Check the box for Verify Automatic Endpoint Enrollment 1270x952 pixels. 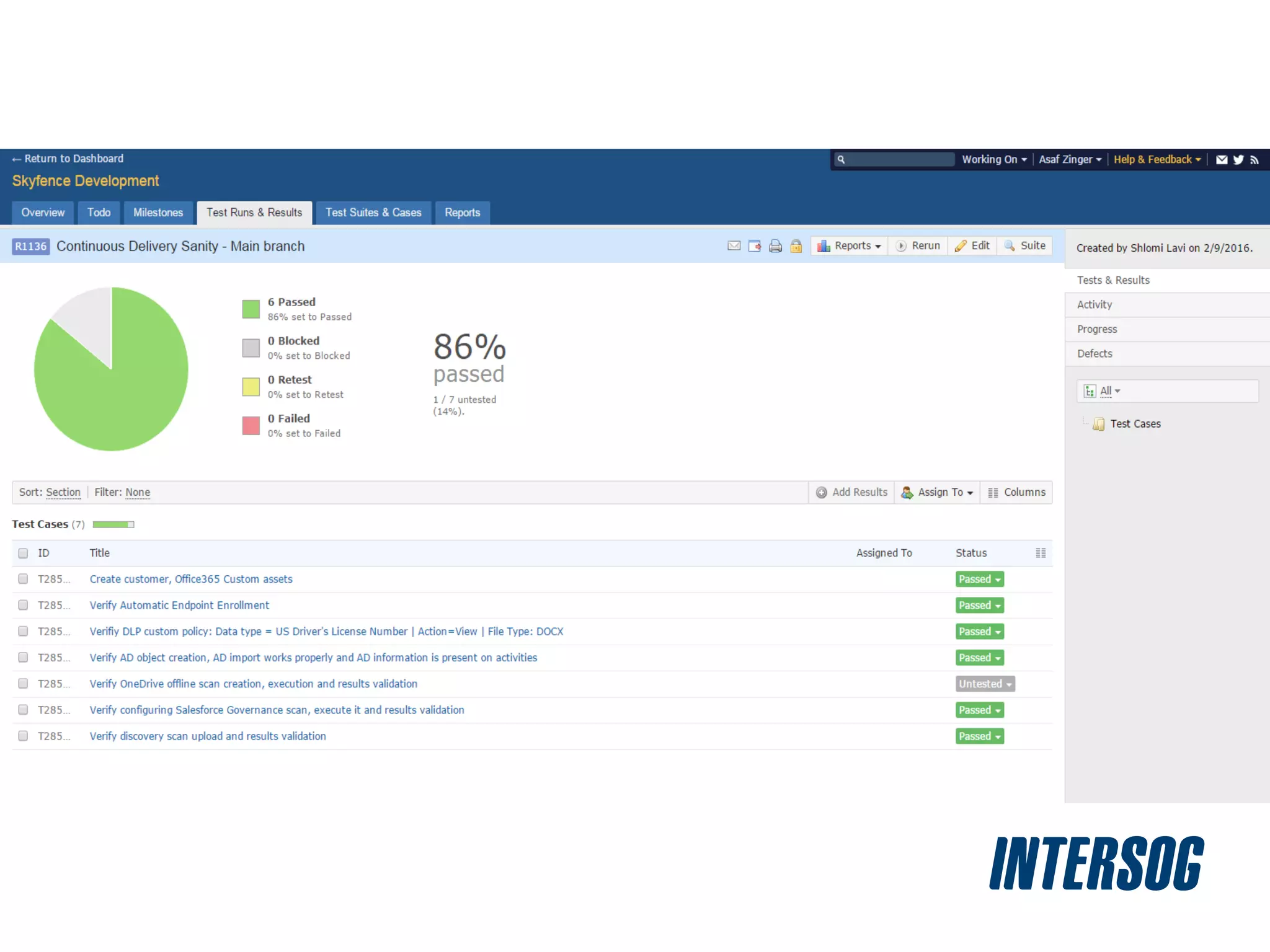pyautogui.click(x=23, y=605)
